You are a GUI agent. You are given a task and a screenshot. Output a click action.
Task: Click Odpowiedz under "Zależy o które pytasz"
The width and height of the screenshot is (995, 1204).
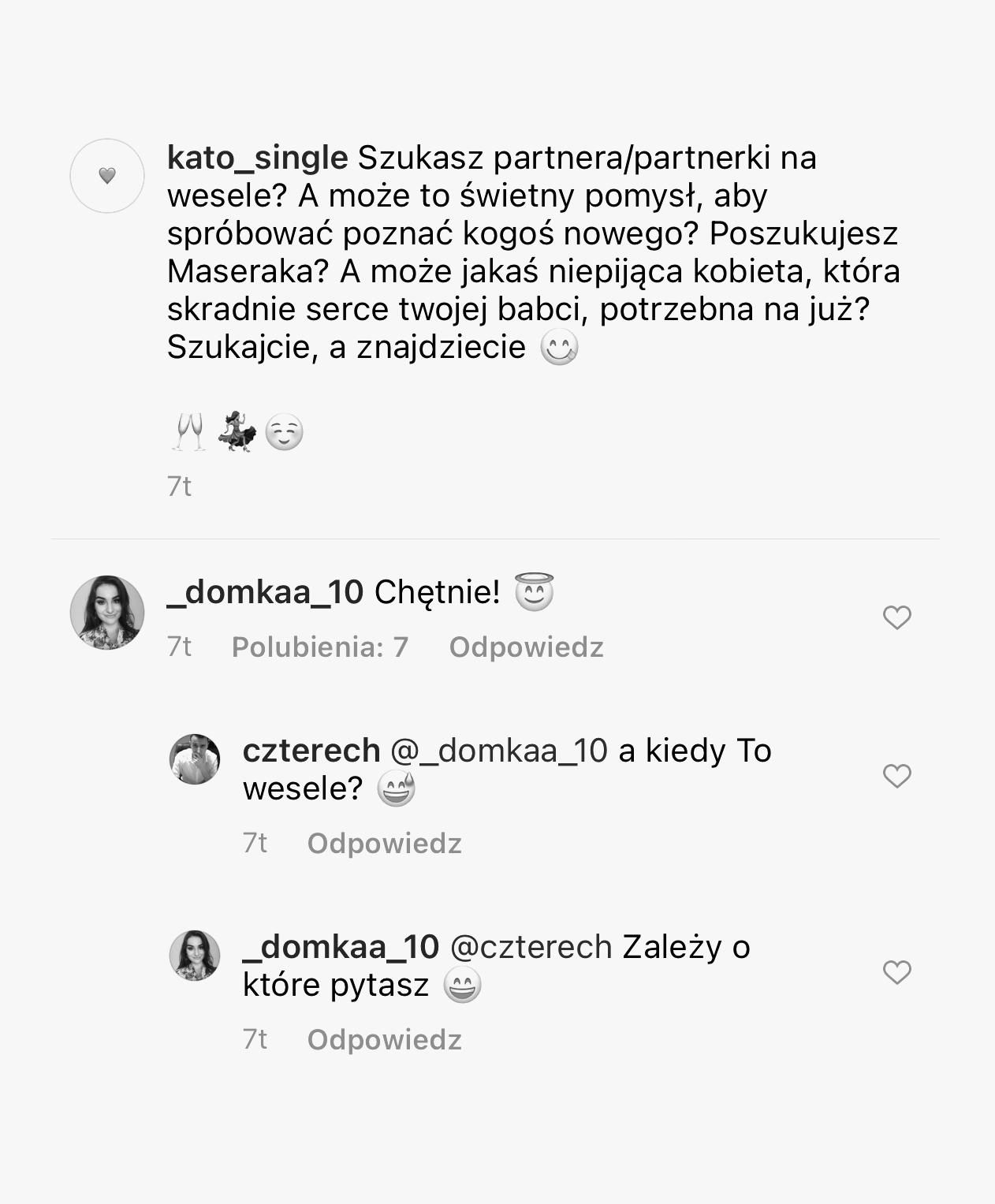pyautogui.click(x=384, y=1040)
